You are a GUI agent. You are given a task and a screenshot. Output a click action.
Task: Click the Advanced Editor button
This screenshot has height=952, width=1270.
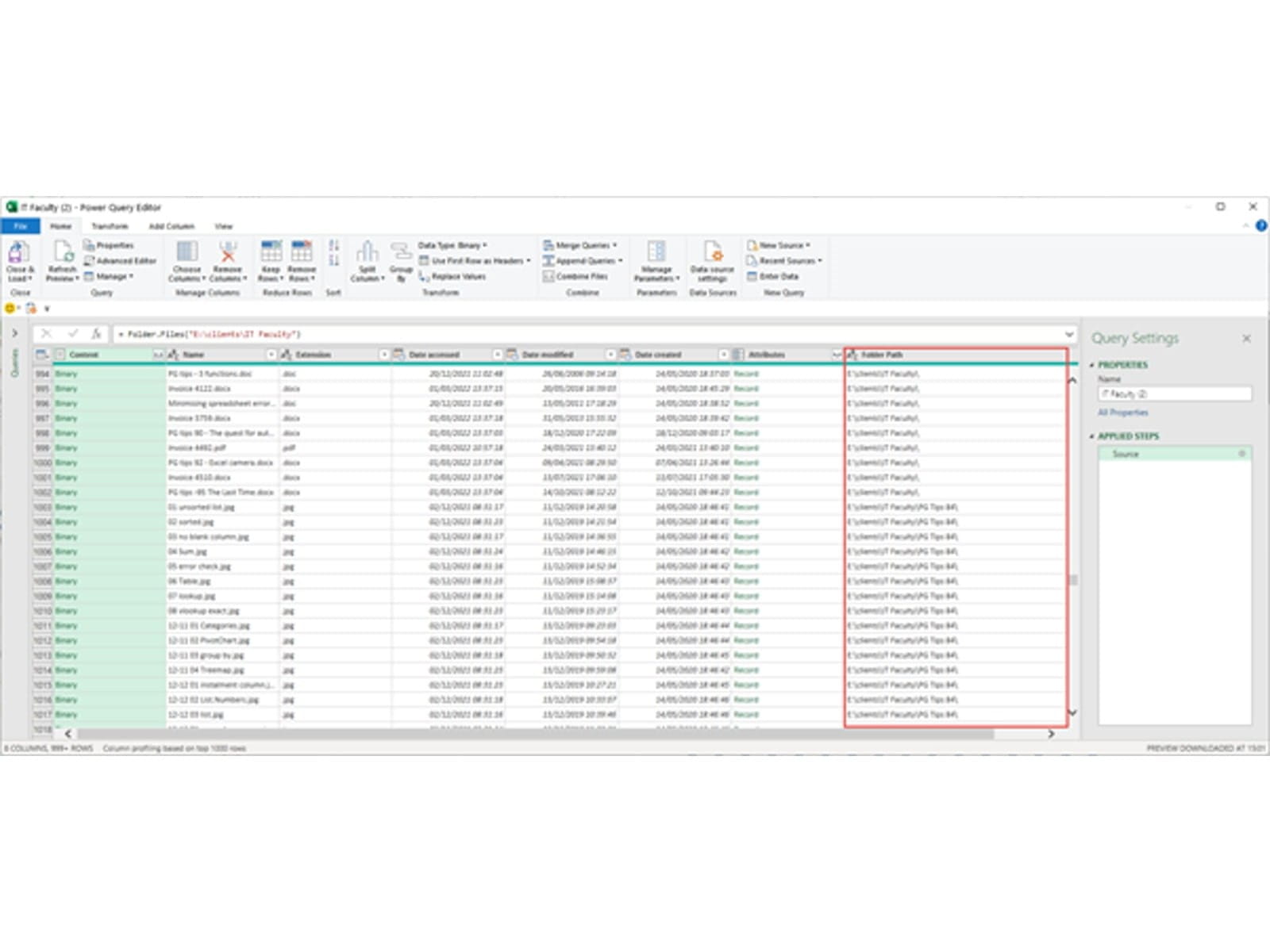(121, 261)
